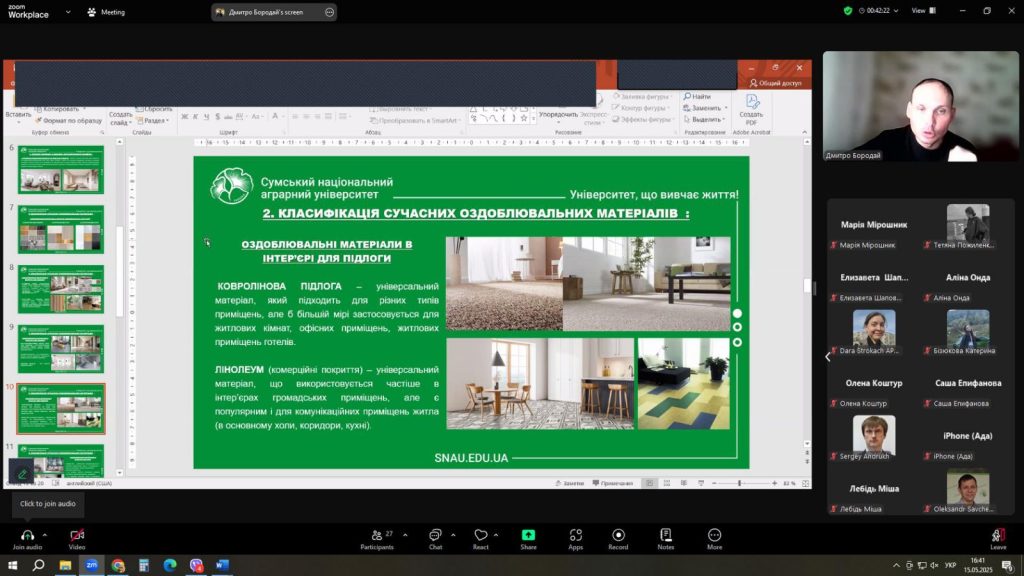Viewport: 1024px width, 576px height.
Task: Click Дмитро Бородай's video tile
Action: pos(920,106)
